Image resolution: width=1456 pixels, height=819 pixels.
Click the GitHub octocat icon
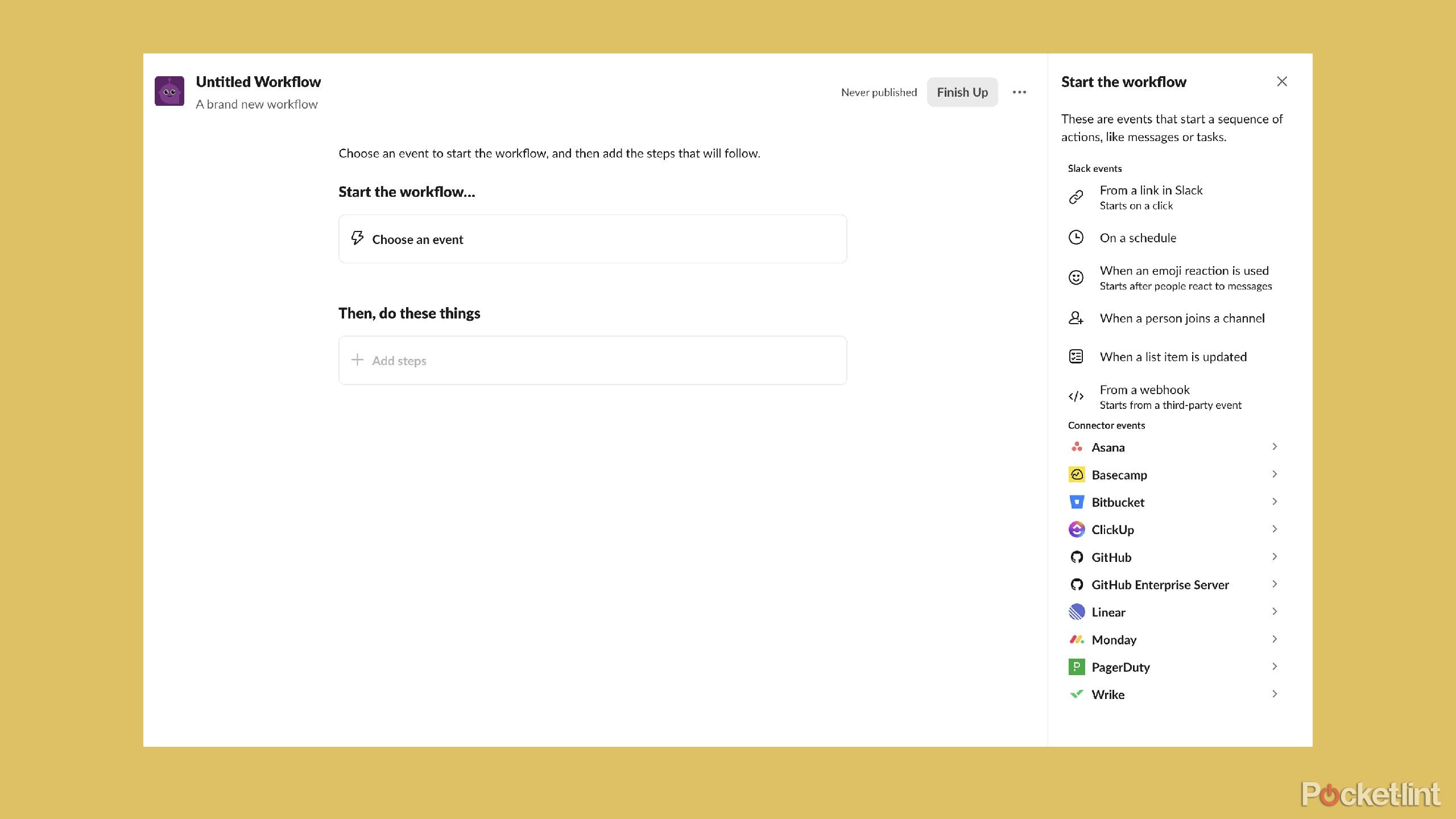(1077, 557)
